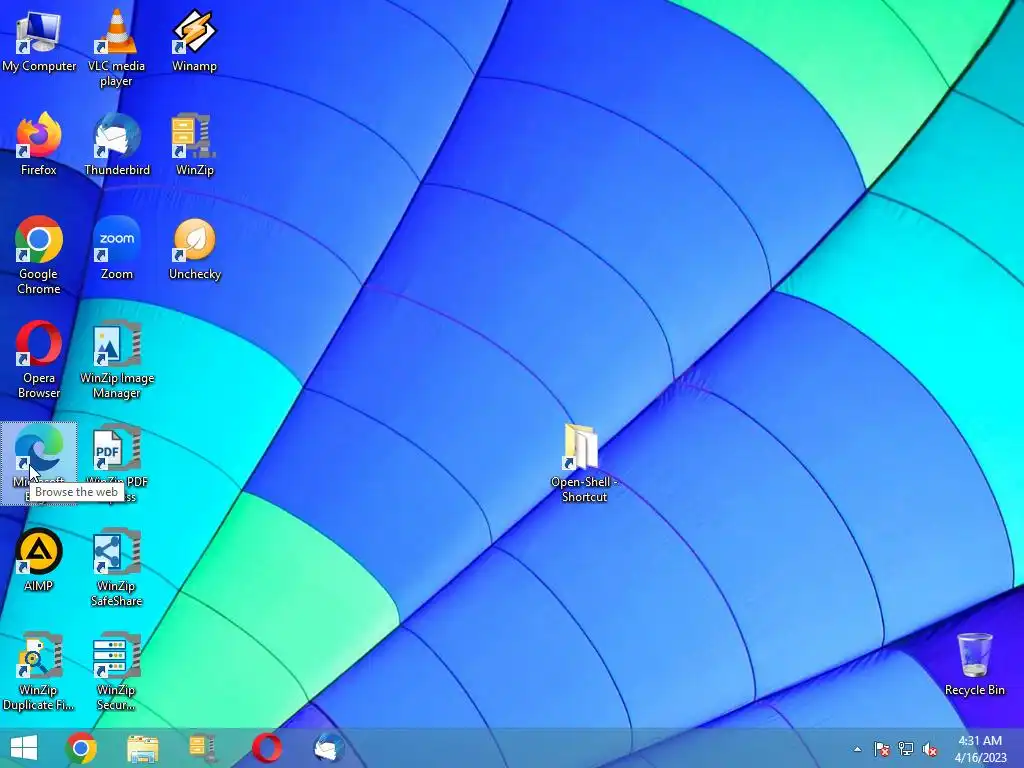Click the muted volume tray icon
This screenshot has height=768, width=1024.
coord(929,749)
